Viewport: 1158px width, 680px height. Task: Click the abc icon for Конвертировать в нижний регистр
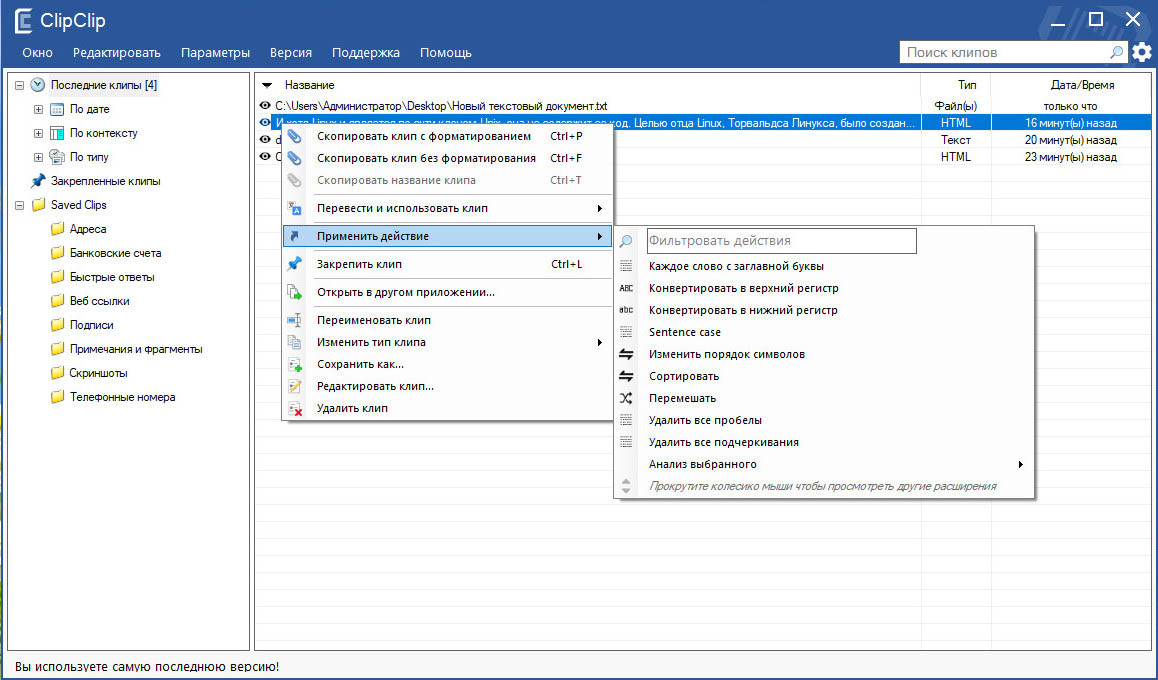pyautogui.click(x=626, y=310)
